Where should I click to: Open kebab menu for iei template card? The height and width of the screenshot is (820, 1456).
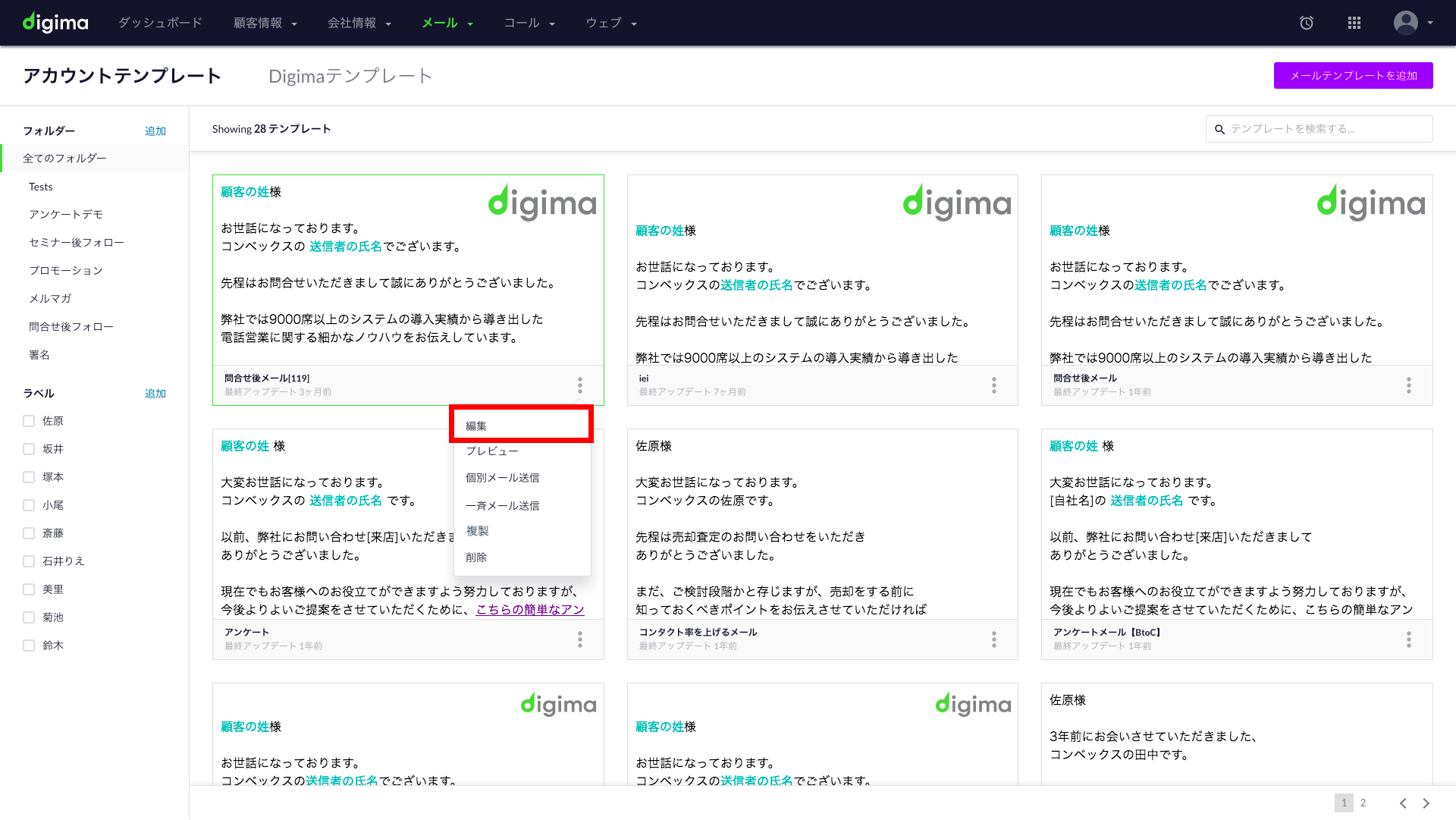coord(994,385)
